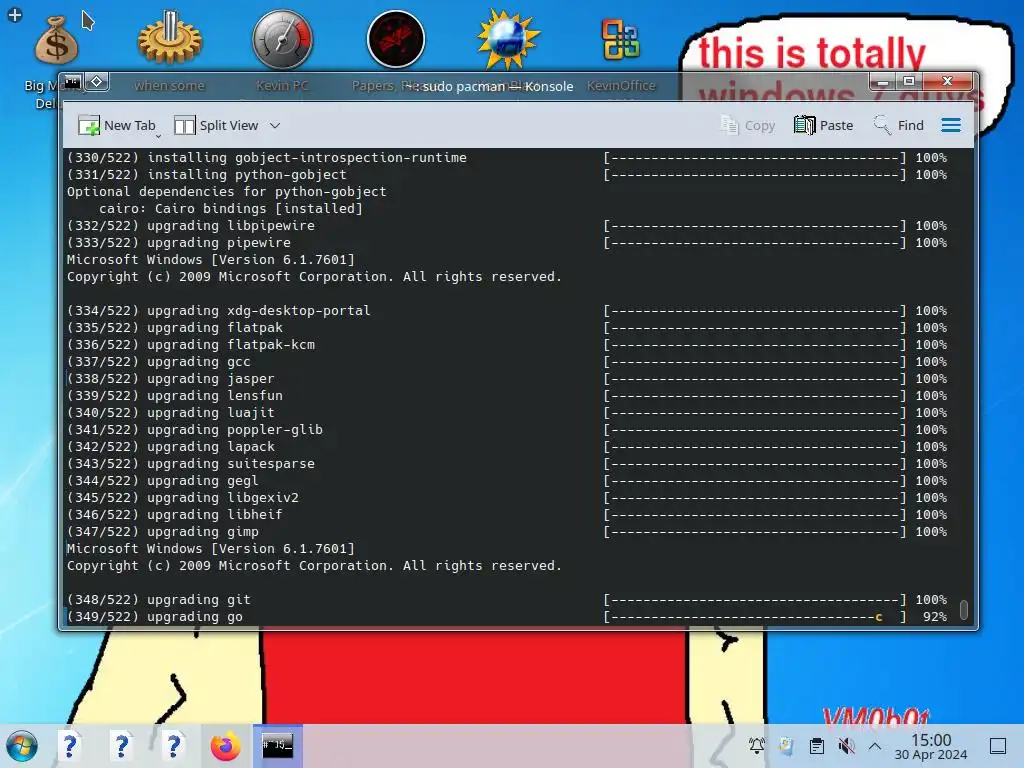Click the plus icon at the desktop corner
The height and width of the screenshot is (768, 1024).
click(14, 14)
